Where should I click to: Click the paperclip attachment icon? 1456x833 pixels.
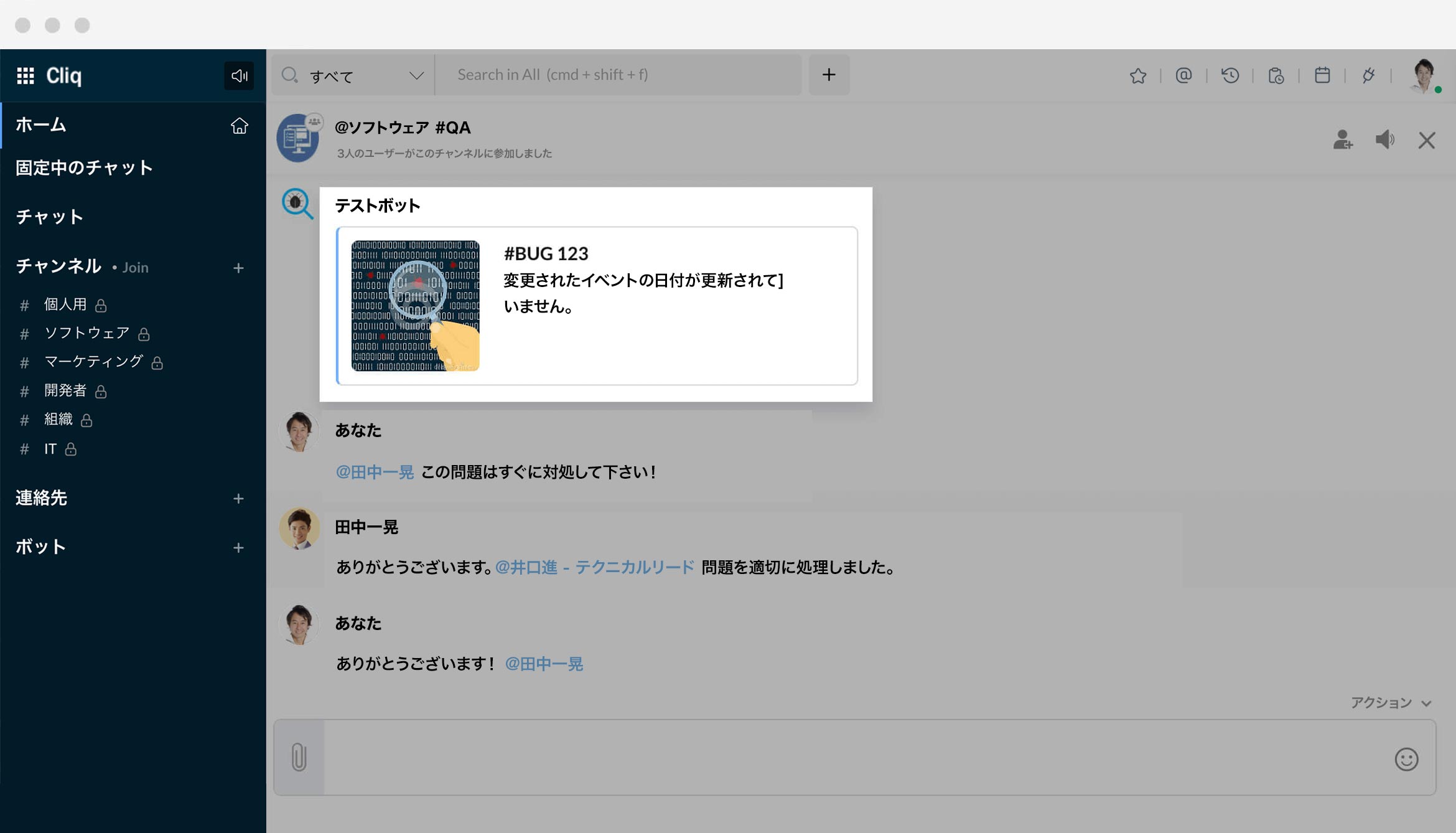pos(299,757)
